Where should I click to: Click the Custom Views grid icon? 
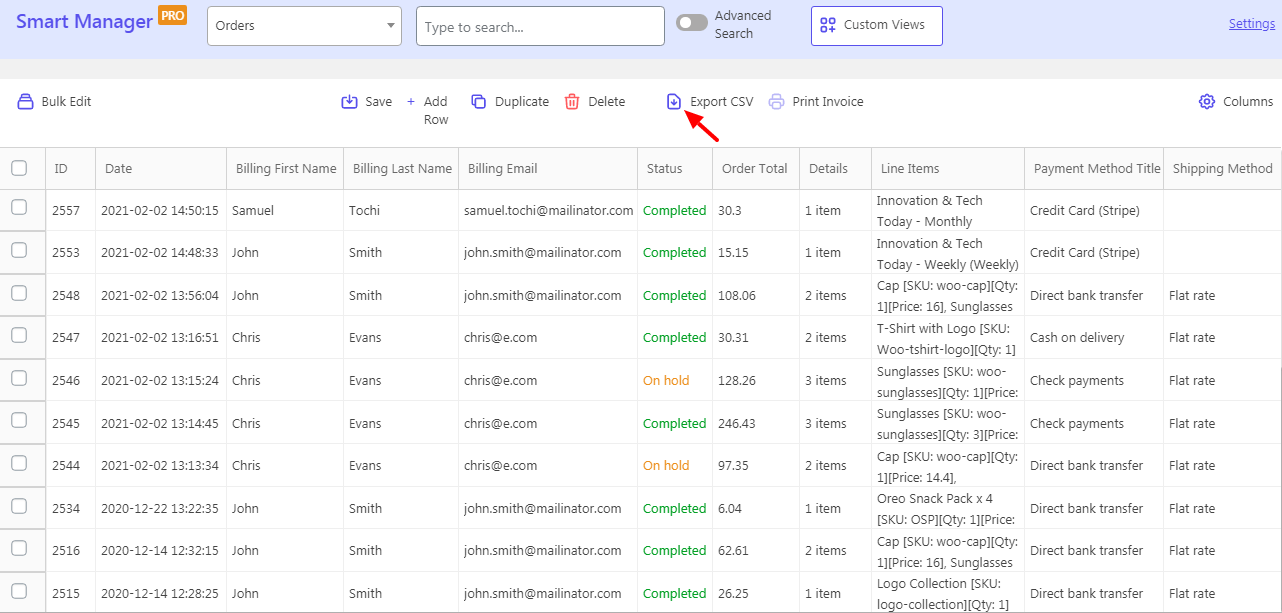828,25
